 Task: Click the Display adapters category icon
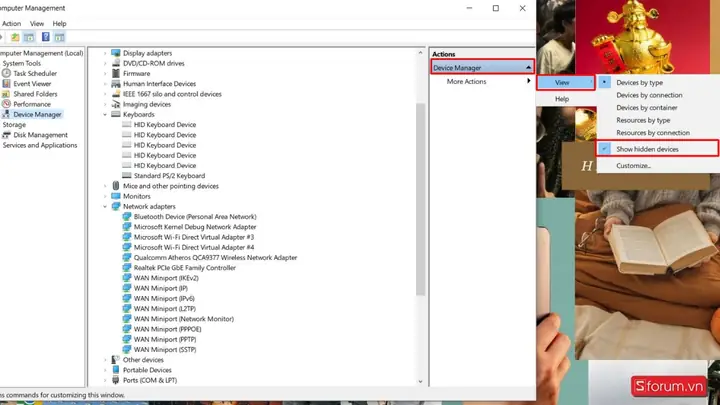pos(116,53)
